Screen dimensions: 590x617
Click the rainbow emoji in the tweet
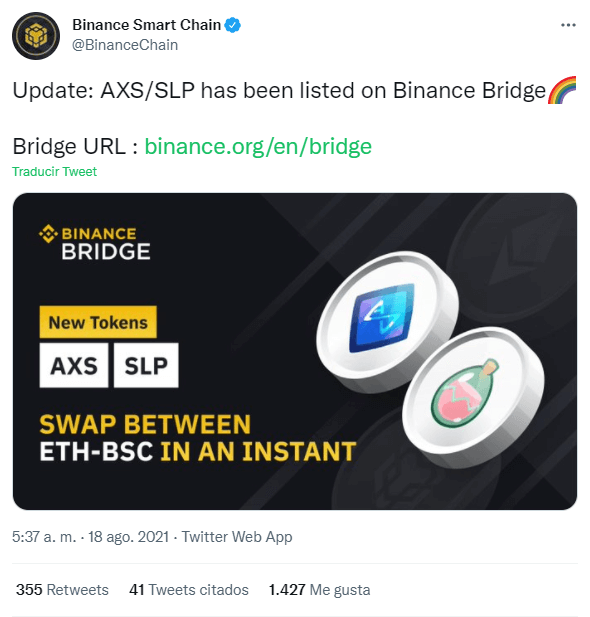click(562, 90)
